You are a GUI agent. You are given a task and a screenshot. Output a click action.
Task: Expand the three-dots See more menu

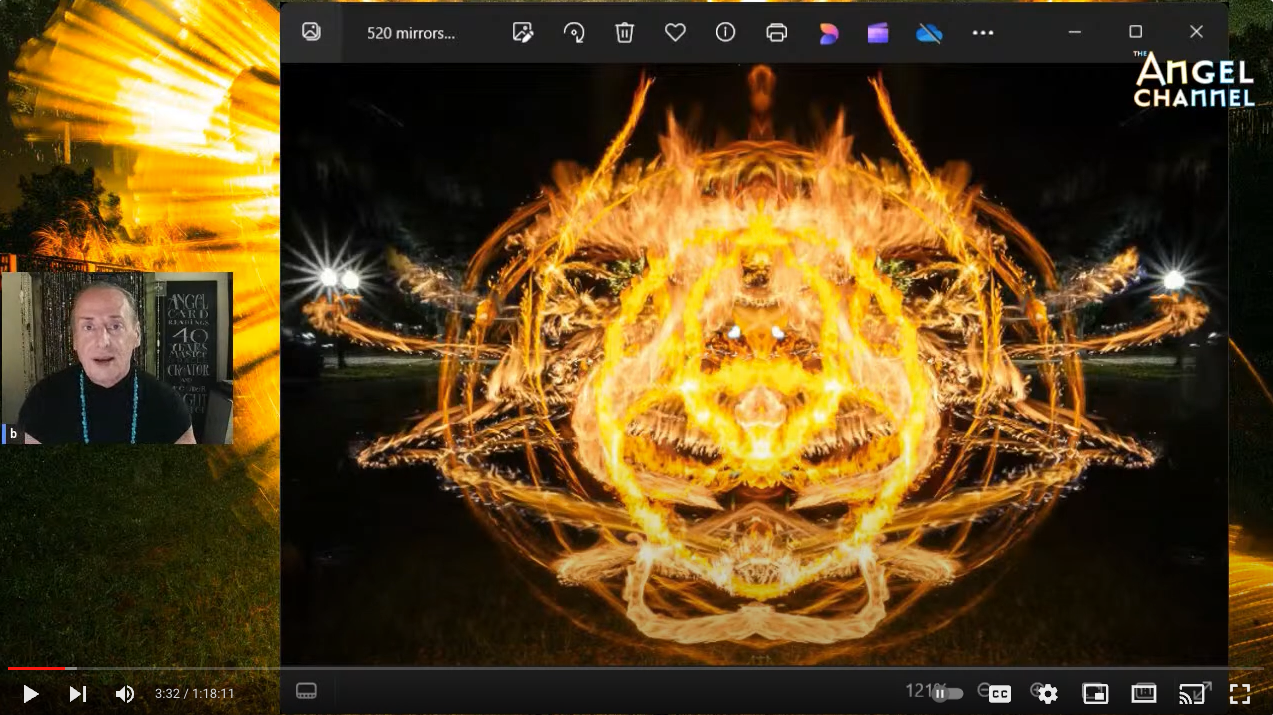[983, 33]
